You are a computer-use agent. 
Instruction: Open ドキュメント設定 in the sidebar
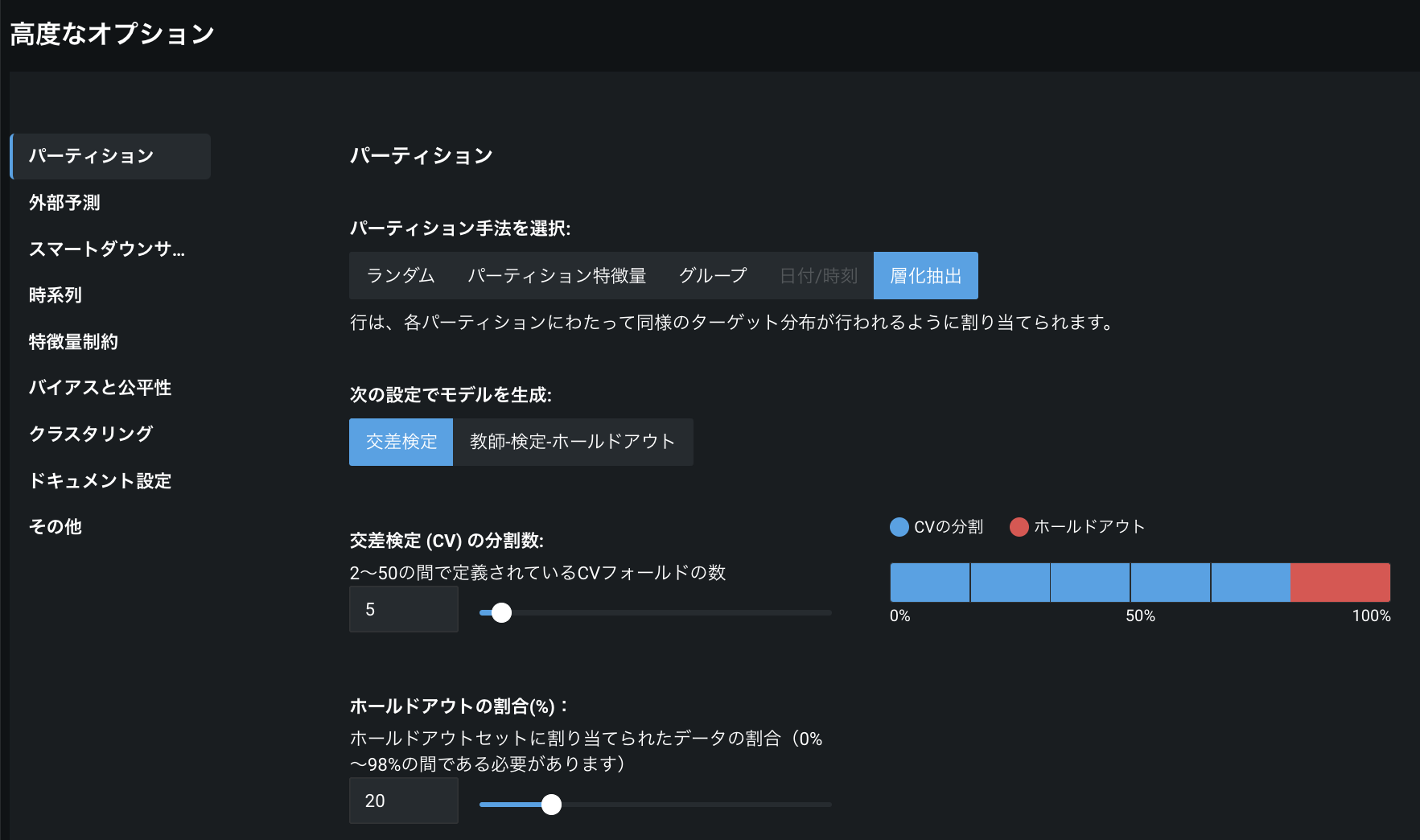100,481
